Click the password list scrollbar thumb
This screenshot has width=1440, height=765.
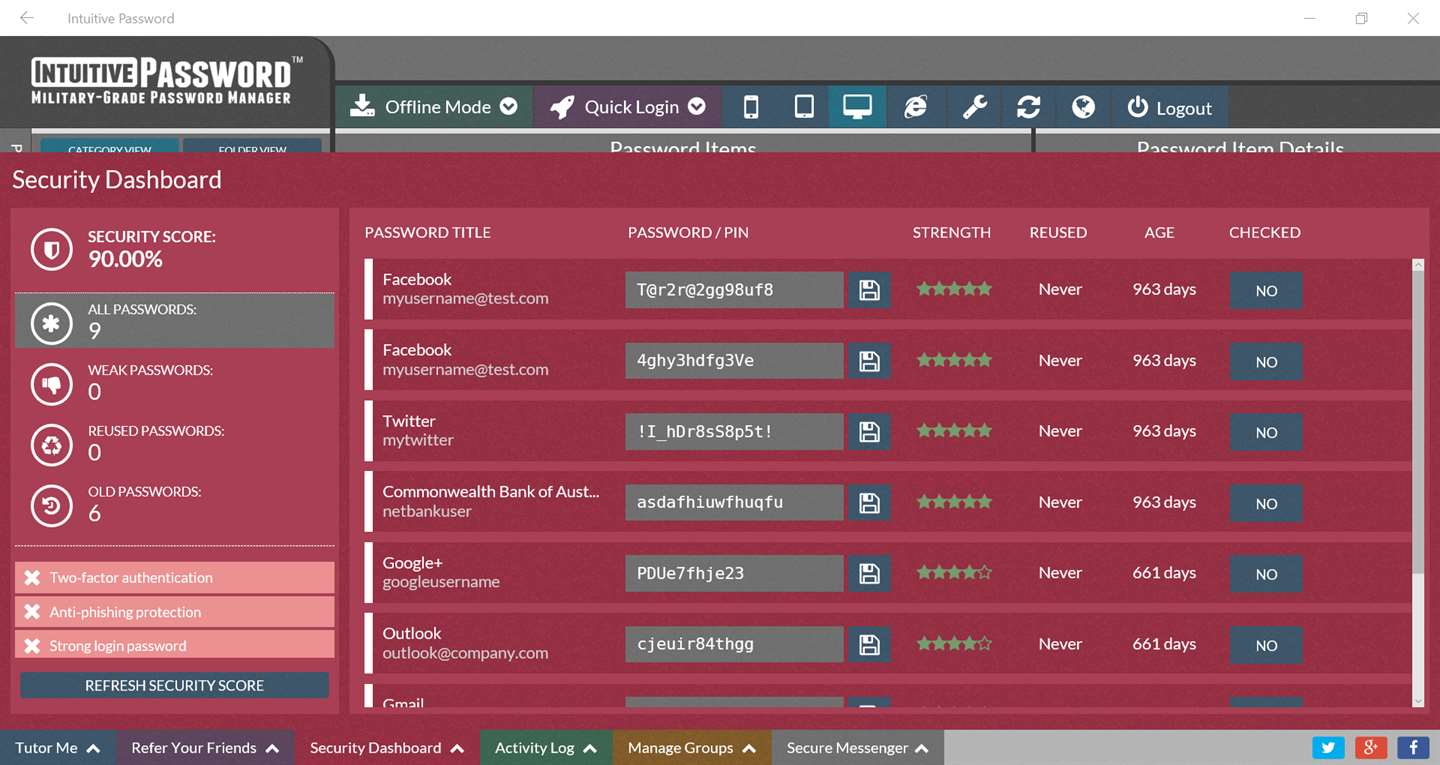click(1418, 424)
